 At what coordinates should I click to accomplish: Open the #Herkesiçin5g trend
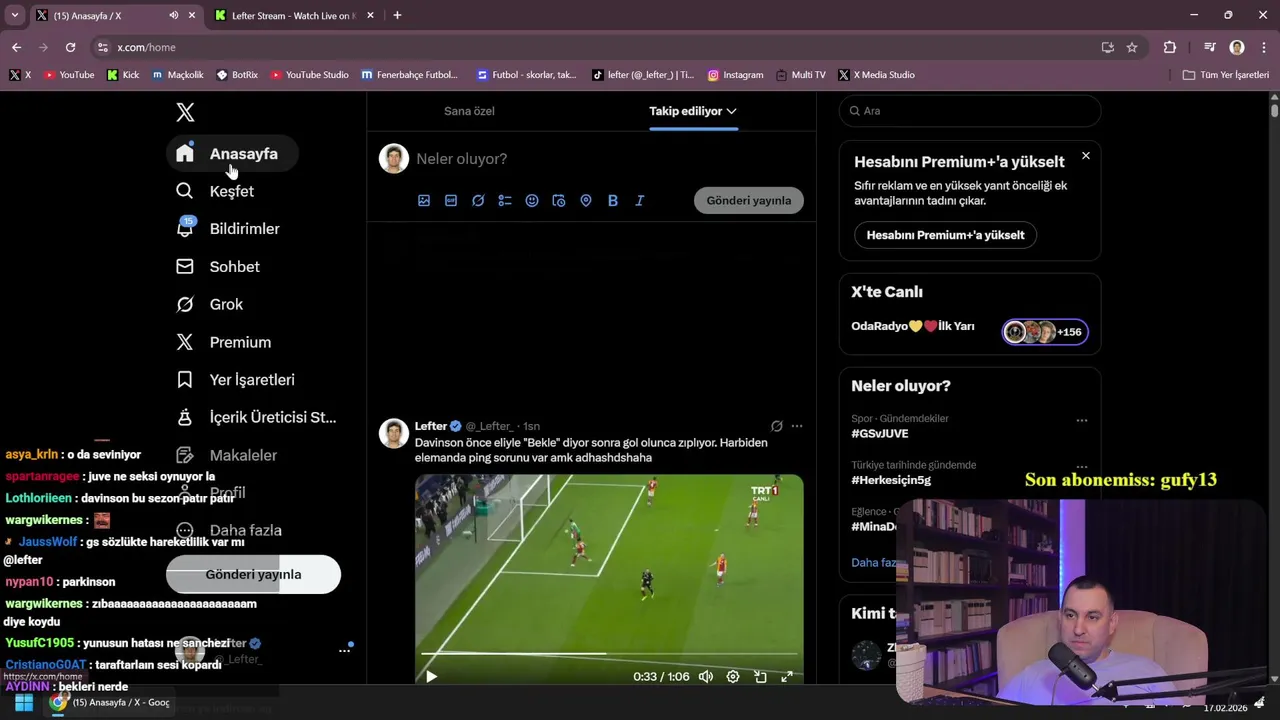click(891, 480)
